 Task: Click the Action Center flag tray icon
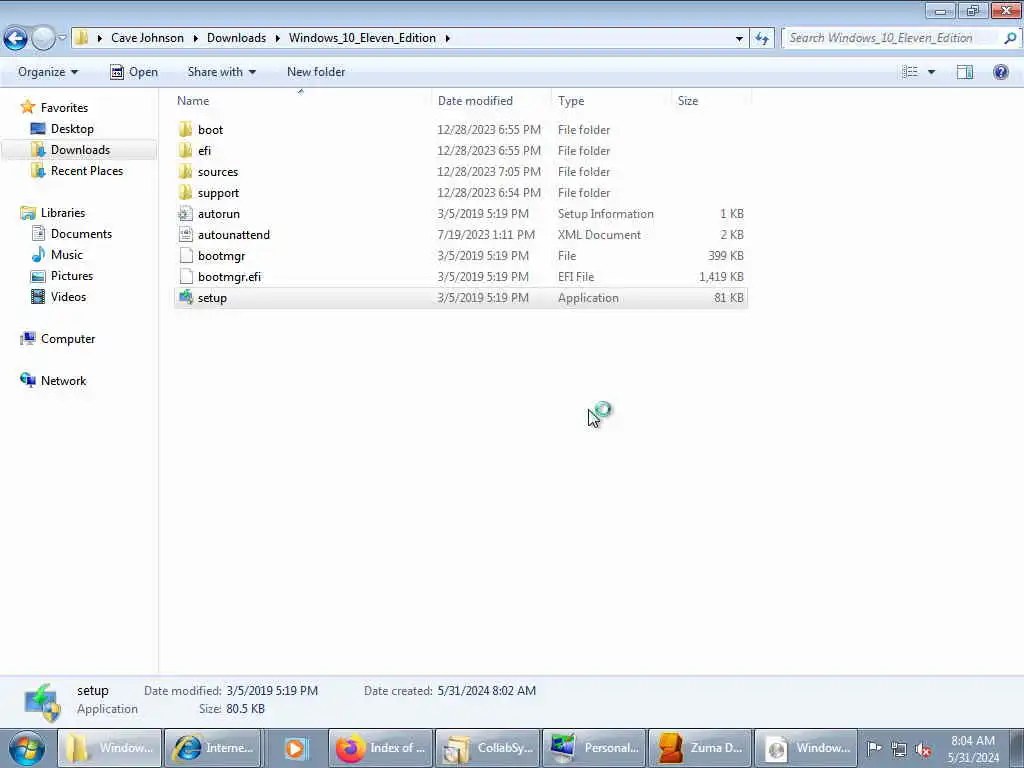click(874, 748)
